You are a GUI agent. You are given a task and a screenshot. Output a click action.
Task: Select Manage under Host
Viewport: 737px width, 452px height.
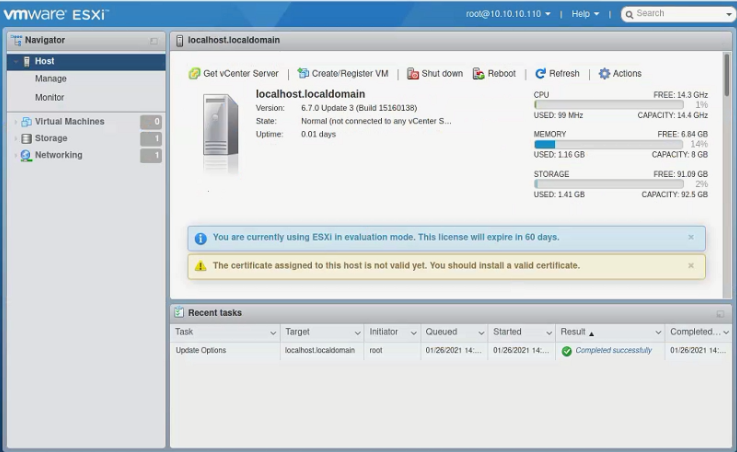(x=50, y=78)
